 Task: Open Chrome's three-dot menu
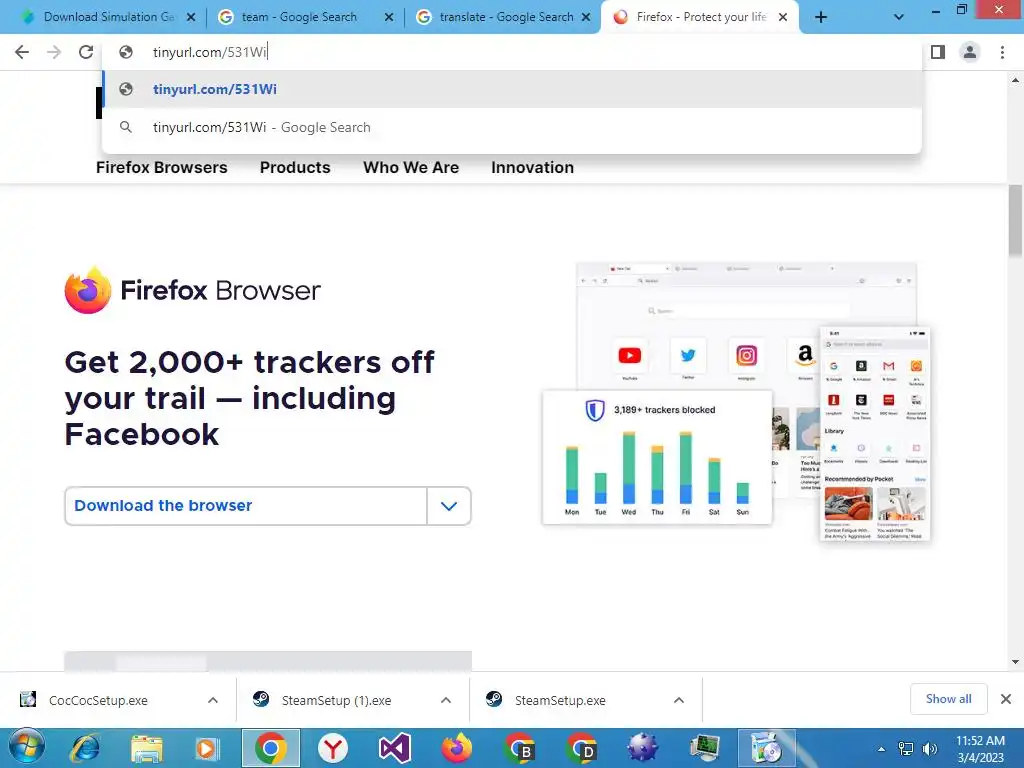(1002, 52)
